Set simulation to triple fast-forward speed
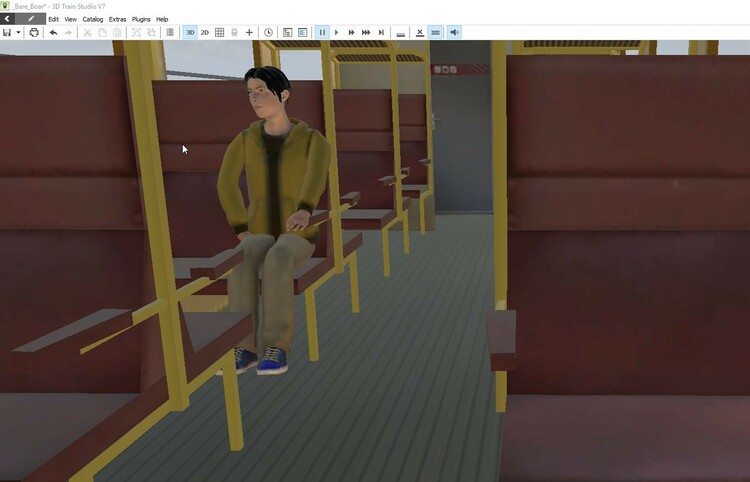 click(366, 32)
